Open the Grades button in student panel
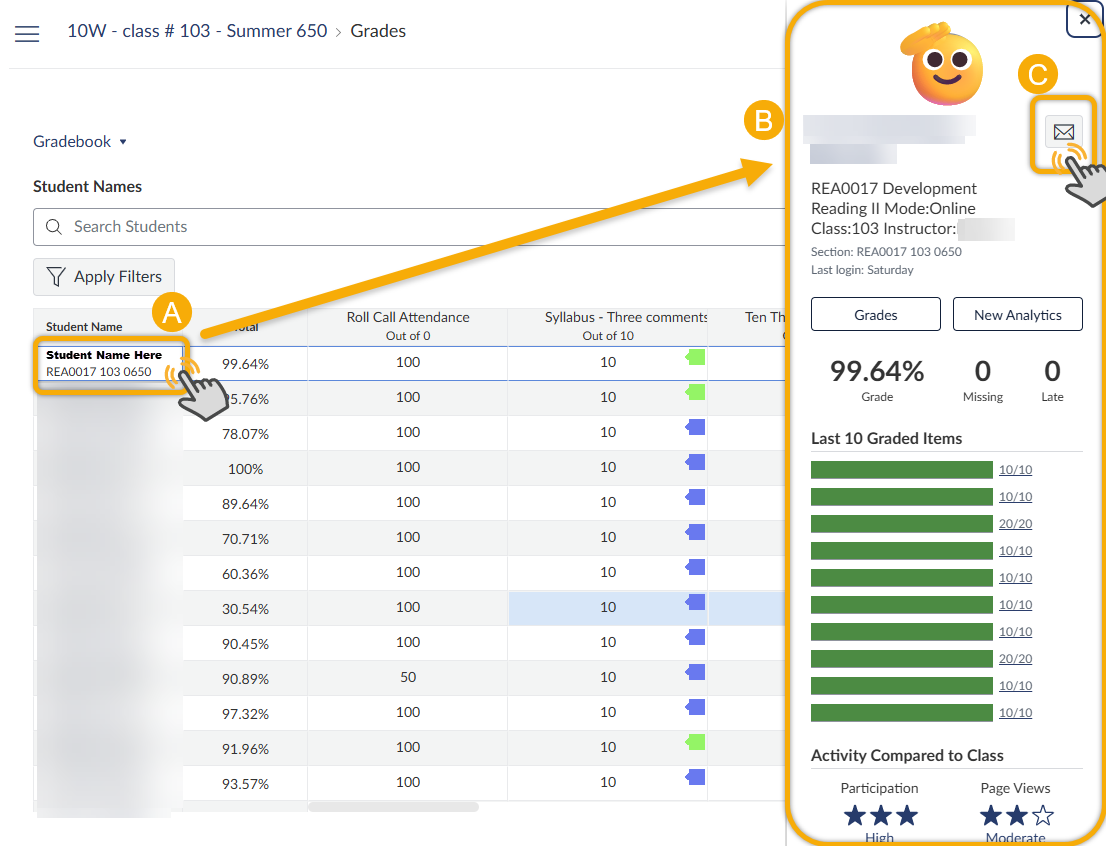The width and height of the screenshot is (1106, 846). (876, 315)
